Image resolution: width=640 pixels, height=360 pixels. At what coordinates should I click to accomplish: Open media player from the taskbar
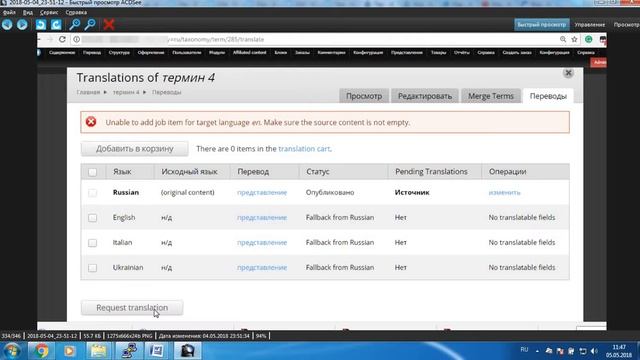(x=69, y=351)
